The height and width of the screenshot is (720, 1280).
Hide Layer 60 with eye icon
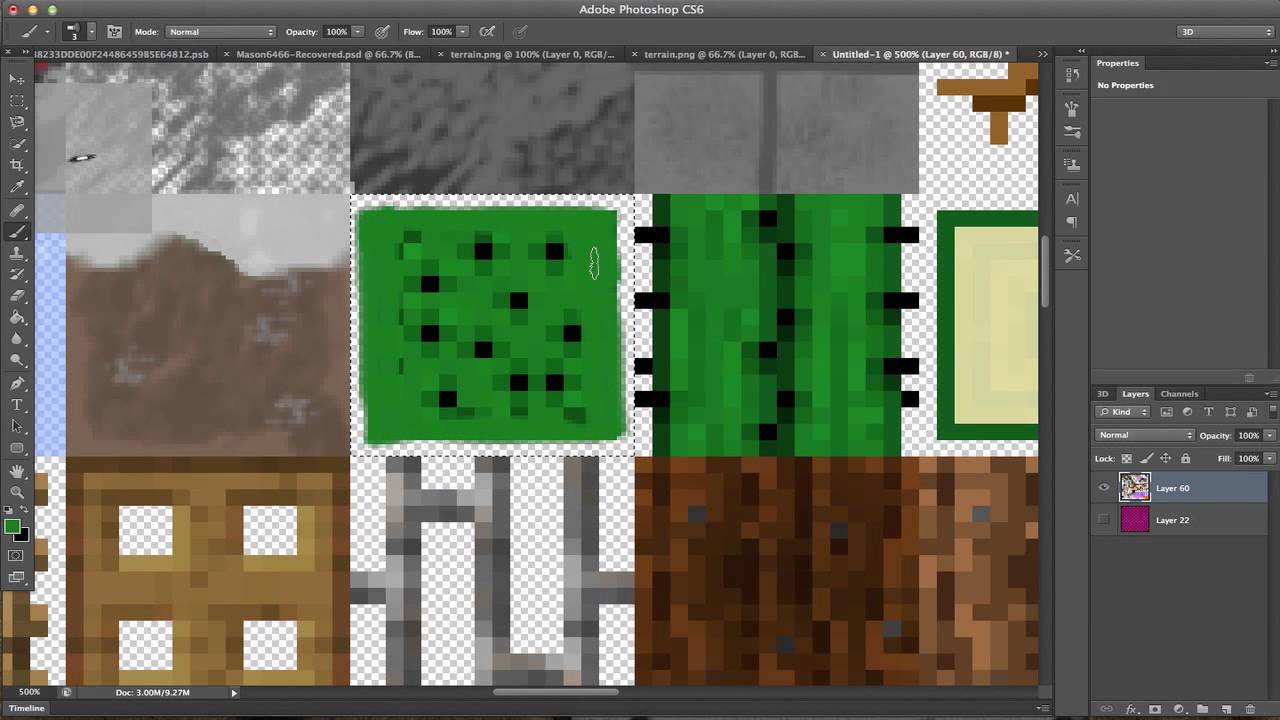tap(1104, 488)
